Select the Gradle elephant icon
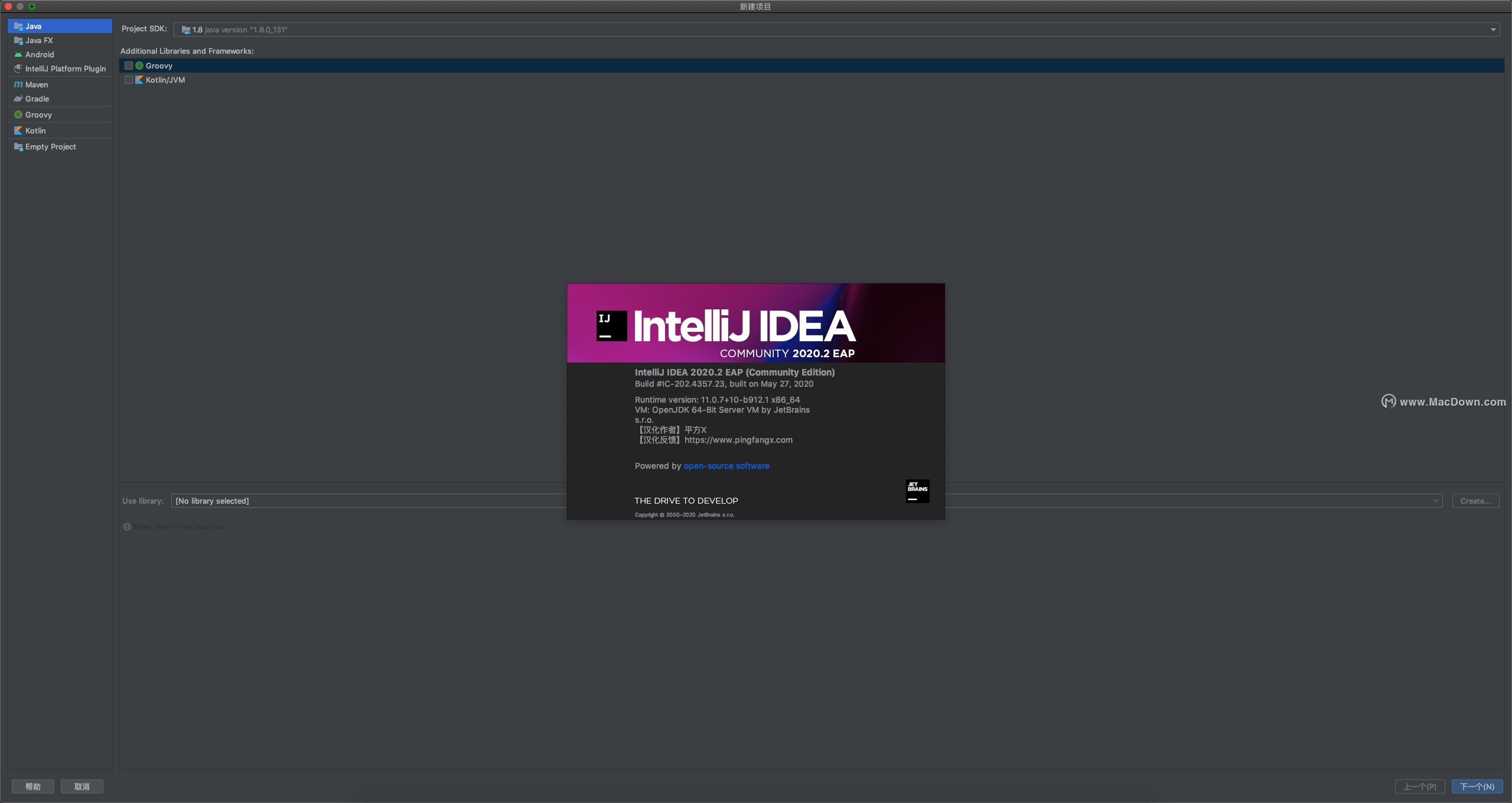This screenshot has height=803, width=1512. (18, 99)
